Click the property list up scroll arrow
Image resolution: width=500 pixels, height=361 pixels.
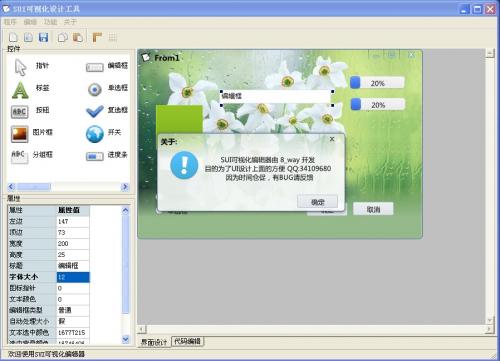click(x=125, y=210)
